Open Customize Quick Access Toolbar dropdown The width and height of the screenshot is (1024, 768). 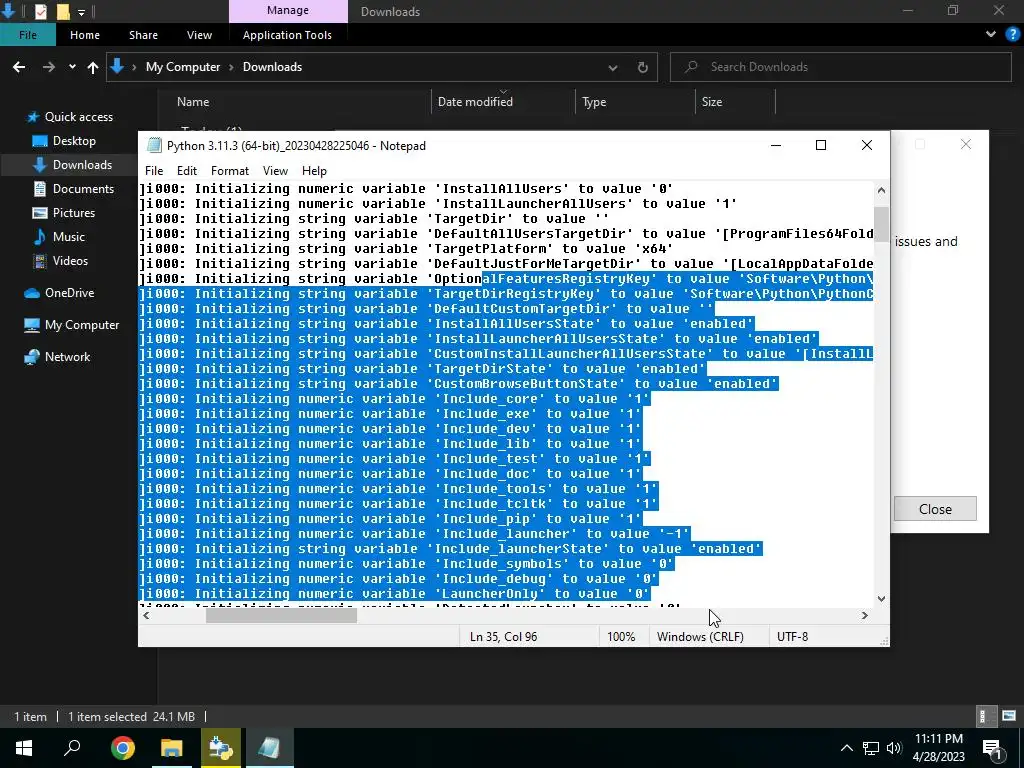click(x=81, y=11)
